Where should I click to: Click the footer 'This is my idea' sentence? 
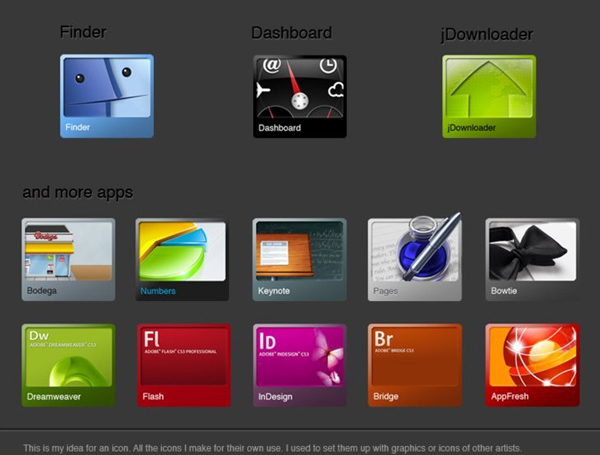[x=272, y=448]
